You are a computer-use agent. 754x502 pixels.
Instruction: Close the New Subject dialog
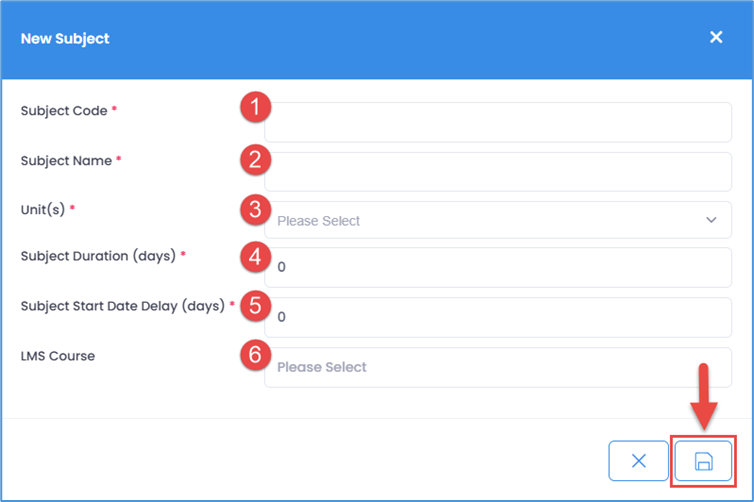coord(716,37)
